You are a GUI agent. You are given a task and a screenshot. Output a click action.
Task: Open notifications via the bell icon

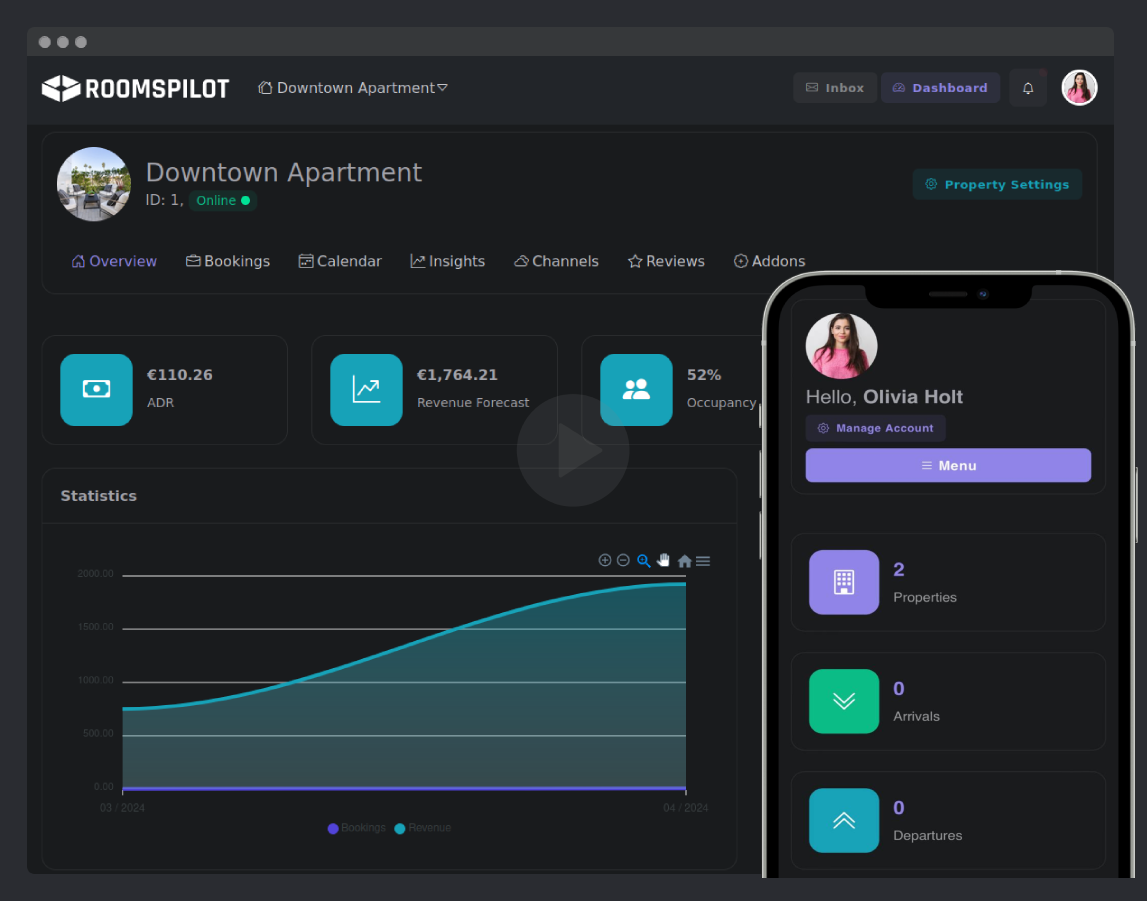tap(1028, 88)
